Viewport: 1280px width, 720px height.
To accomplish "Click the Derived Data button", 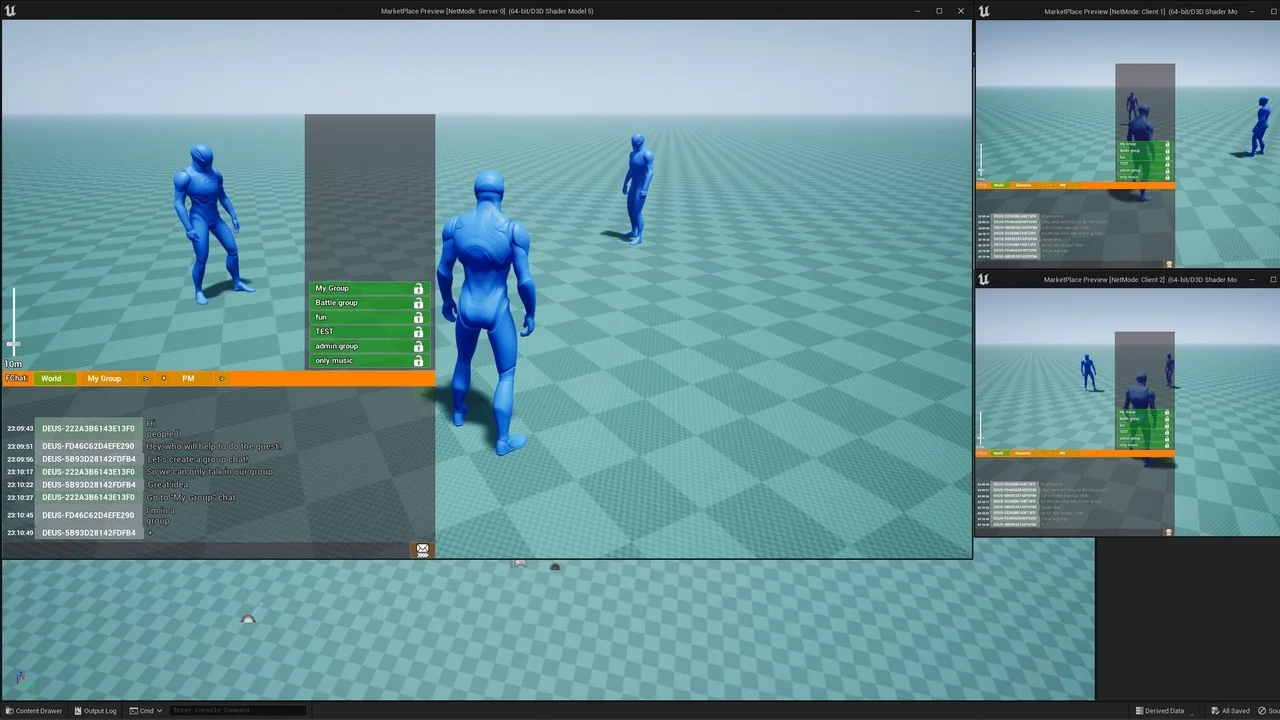I will tap(1159, 711).
